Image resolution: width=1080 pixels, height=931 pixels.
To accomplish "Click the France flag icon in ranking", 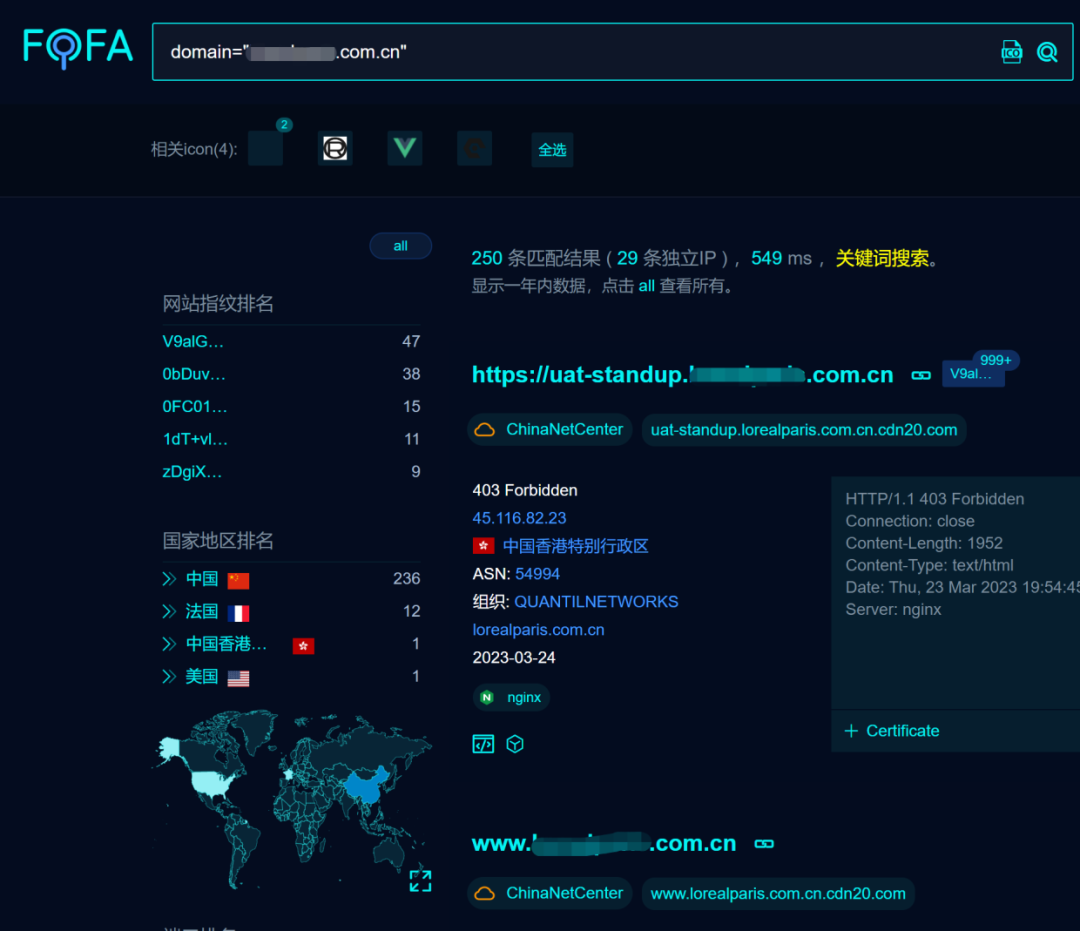I will pos(238,613).
